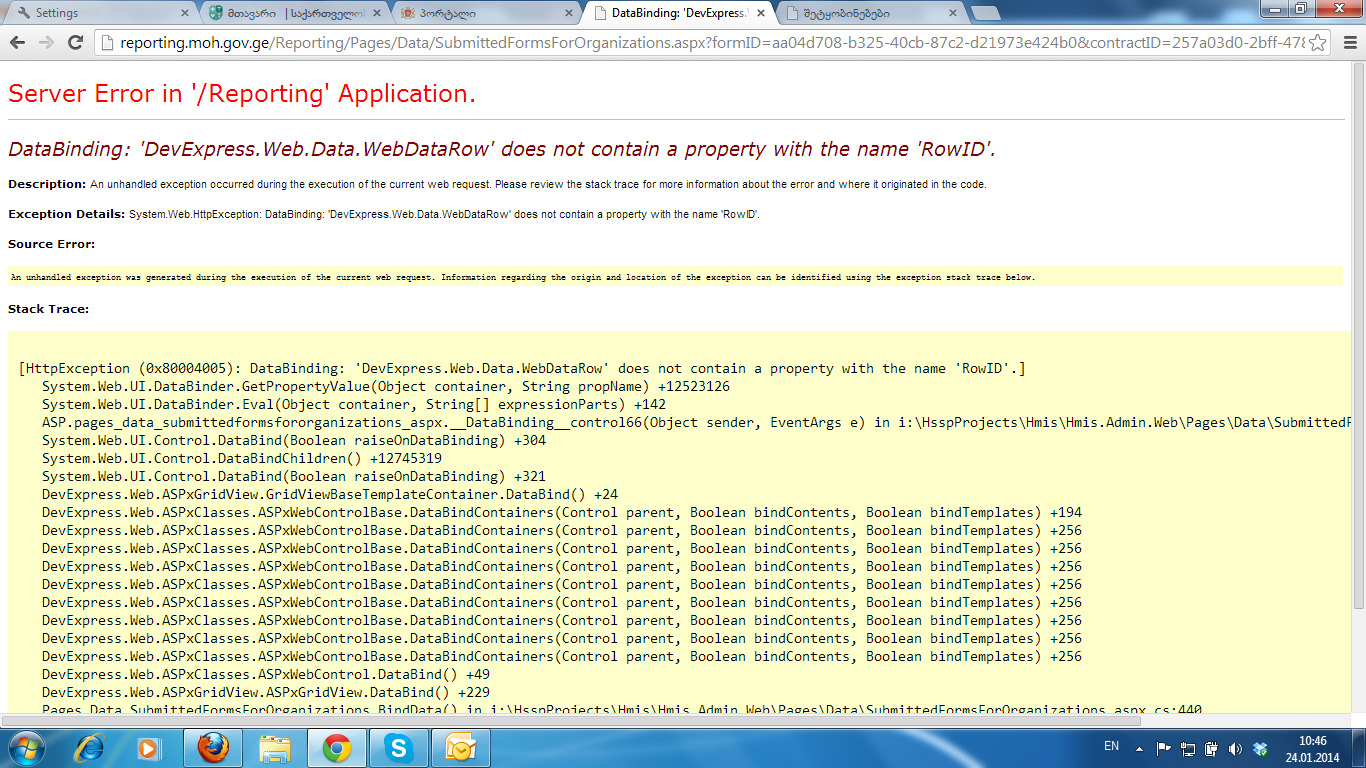Click the Windows Start button
The width and height of the screenshot is (1366, 768).
pyautogui.click(x=25, y=748)
